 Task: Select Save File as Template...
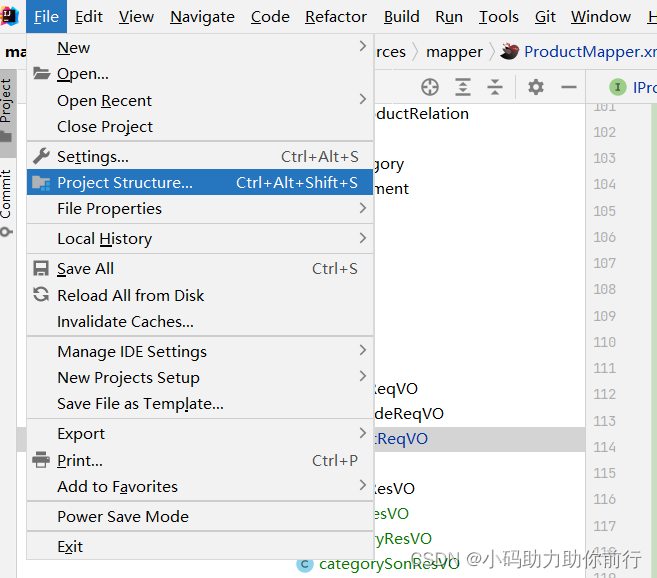tap(200, 404)
